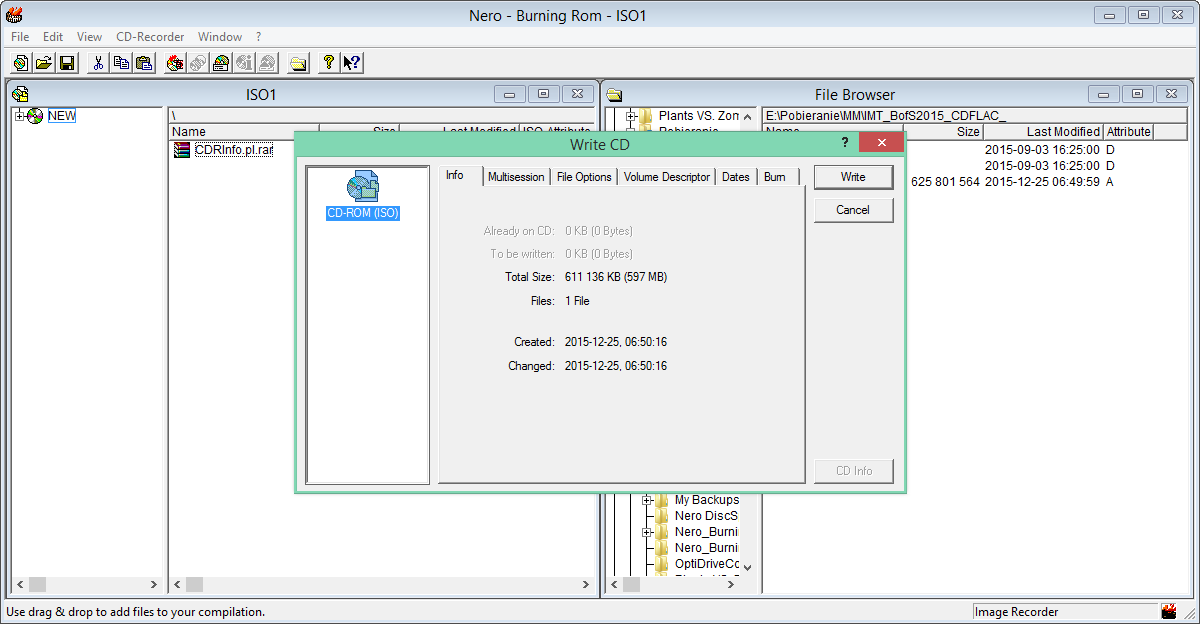The width and height of the screenshot is (1200, 624).
Task: Click the File Browser tree scroll down arrow
Action: pyautogui.click(x=747, y=567)
